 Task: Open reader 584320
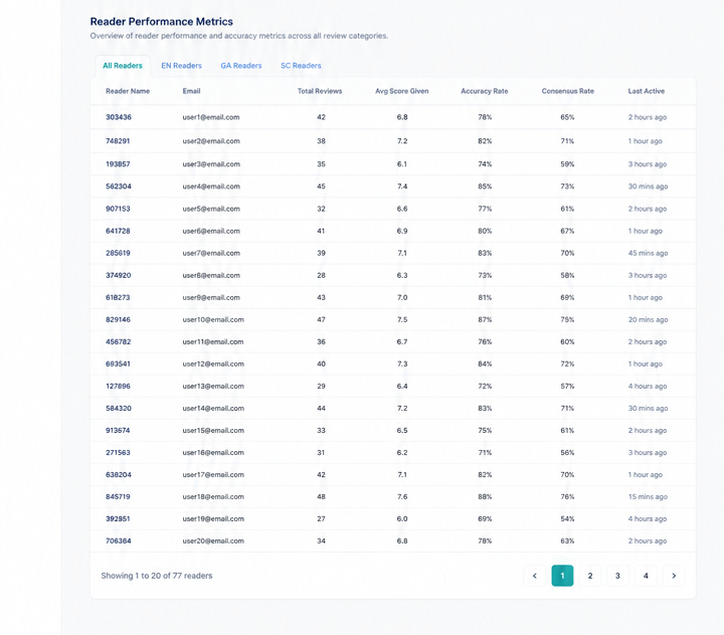pos(118,408)
